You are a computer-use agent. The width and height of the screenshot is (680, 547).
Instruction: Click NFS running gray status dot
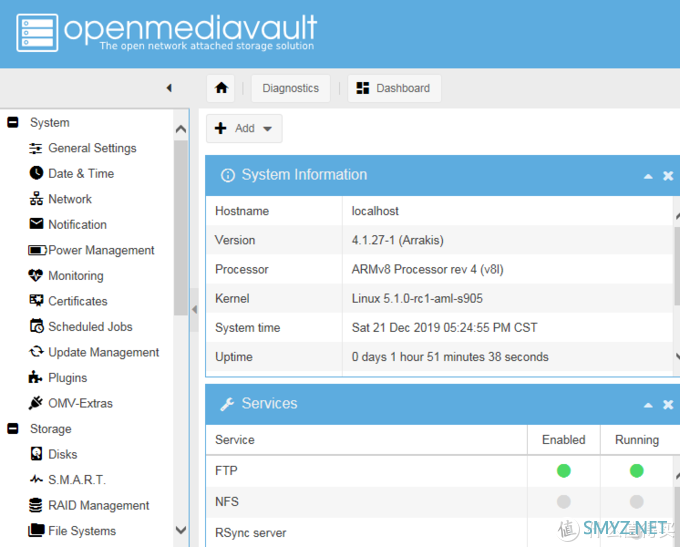pyautogui.click(x=637, y=502)
